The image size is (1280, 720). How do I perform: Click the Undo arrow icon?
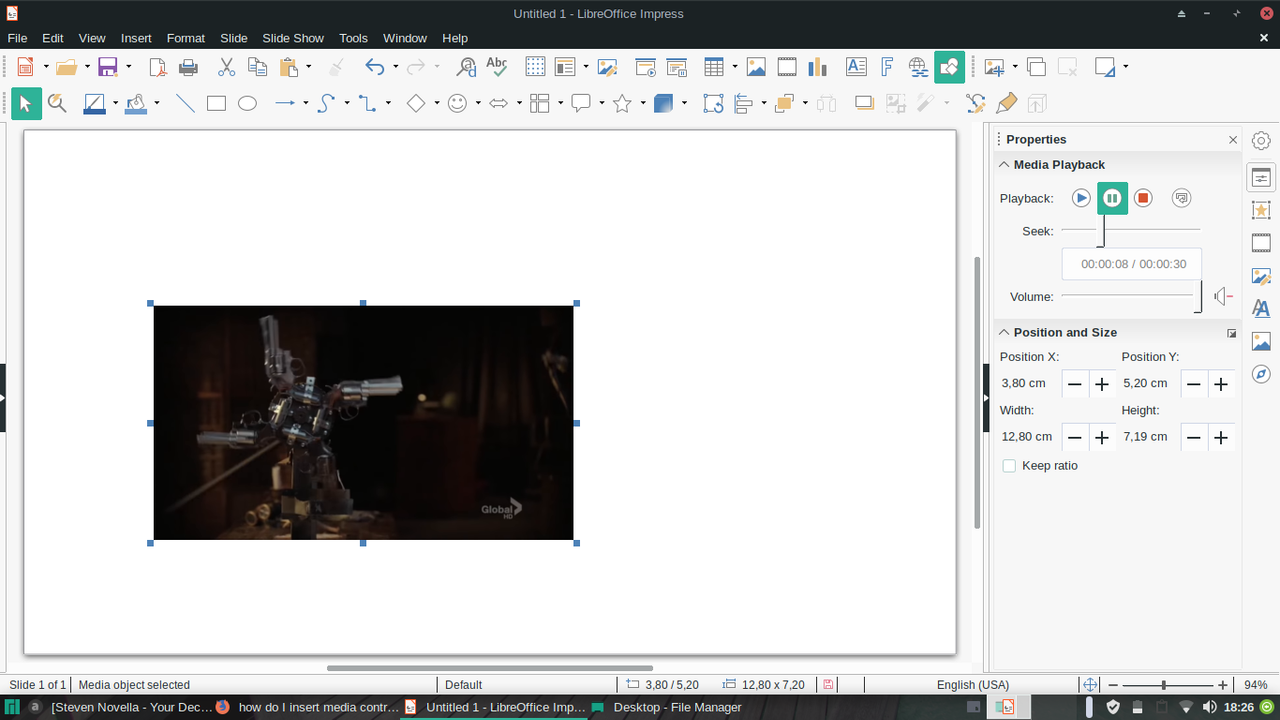point(375,67)
